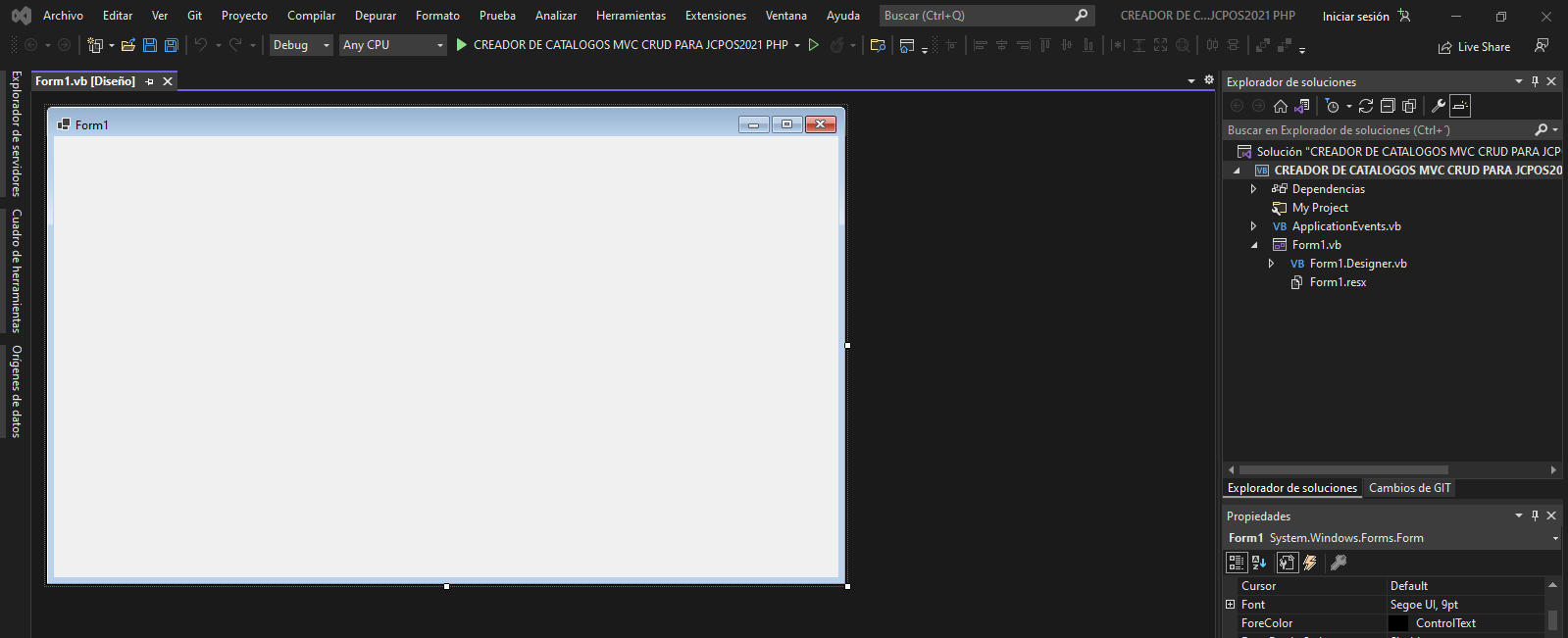
Task: Click the Save All toolbar icon
Action: (172, 45)
